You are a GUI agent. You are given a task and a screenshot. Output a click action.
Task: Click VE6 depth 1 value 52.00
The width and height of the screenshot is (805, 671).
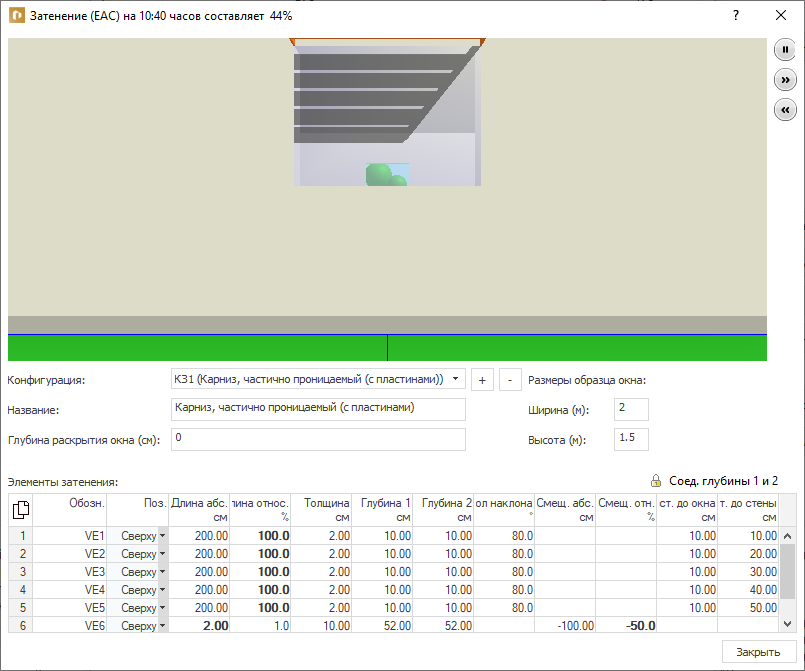382,625
